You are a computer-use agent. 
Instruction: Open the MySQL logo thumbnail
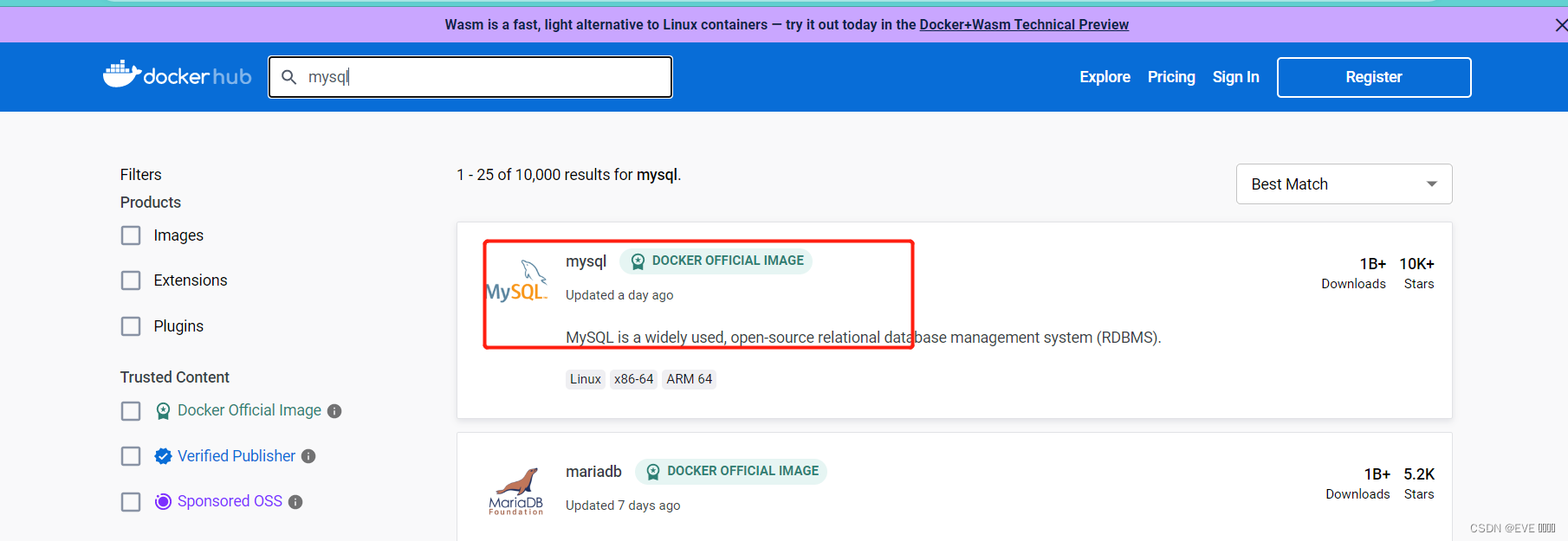[516, 280]
